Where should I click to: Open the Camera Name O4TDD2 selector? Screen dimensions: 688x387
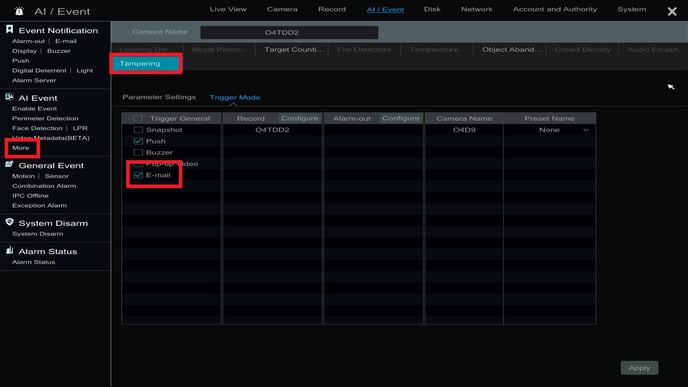(289, 32)
